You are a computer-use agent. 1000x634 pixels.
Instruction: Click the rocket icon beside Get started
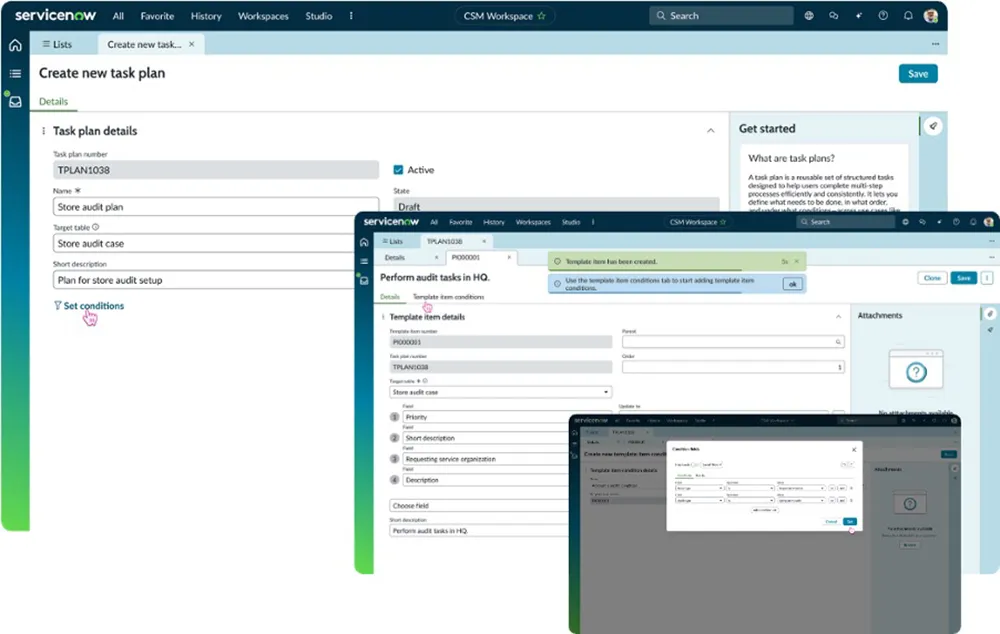pyautogui.click(x=932, y=126)
